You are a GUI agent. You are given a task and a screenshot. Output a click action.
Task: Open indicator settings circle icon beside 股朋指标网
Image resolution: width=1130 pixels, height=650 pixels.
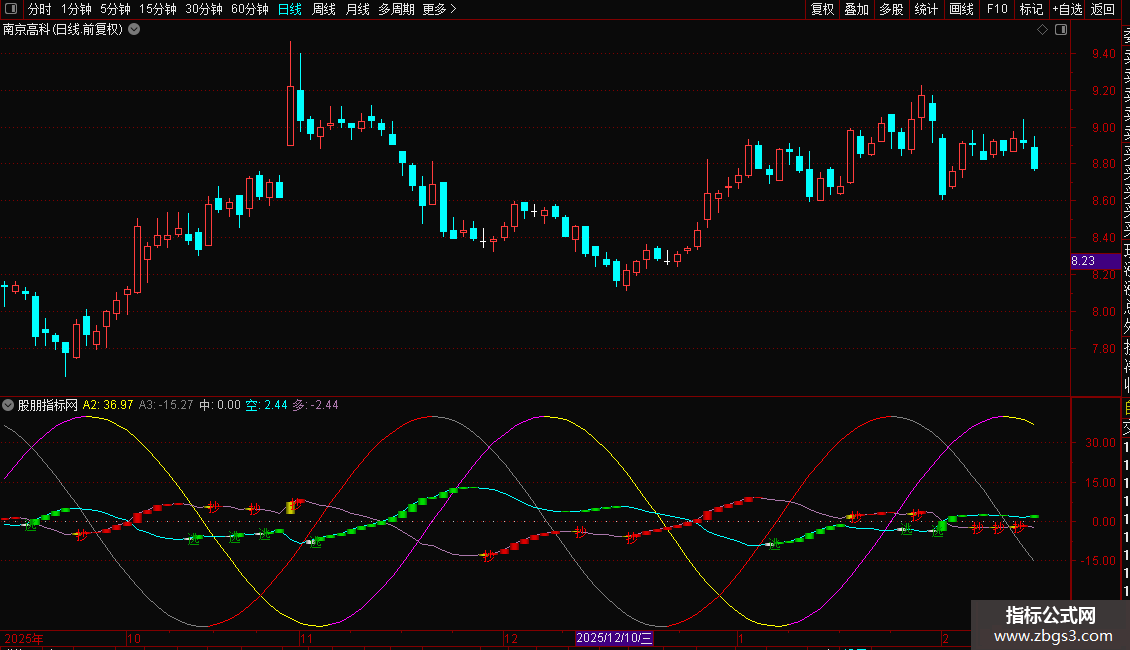coord(8,405)
